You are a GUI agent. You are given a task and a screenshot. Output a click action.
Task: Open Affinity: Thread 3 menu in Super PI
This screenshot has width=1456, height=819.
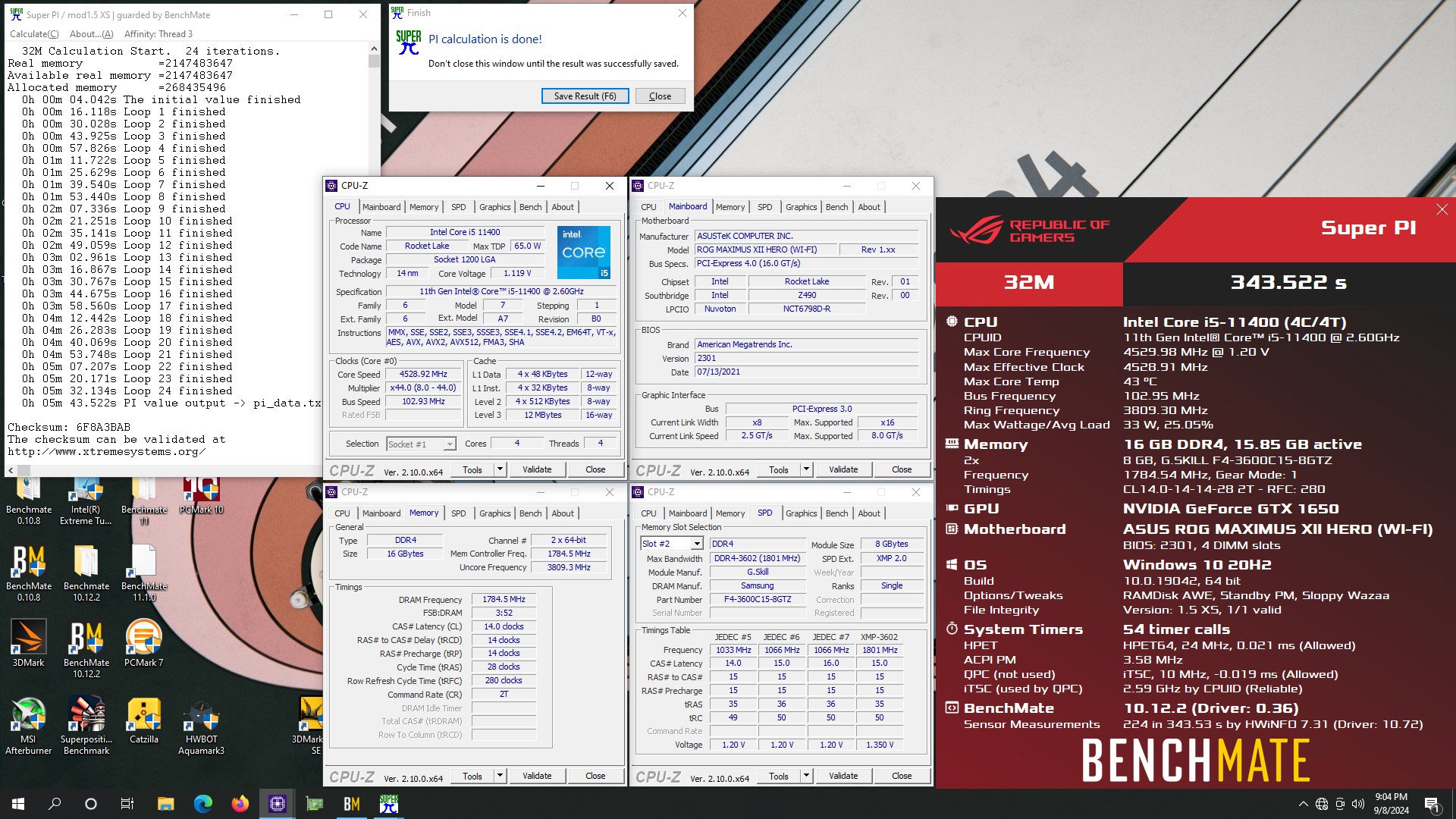(158, 34)
